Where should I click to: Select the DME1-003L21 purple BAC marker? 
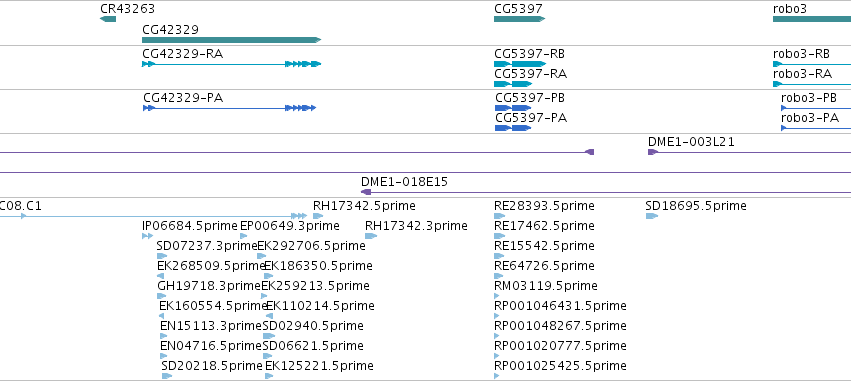pyautogui.click(x=653, y=152)
